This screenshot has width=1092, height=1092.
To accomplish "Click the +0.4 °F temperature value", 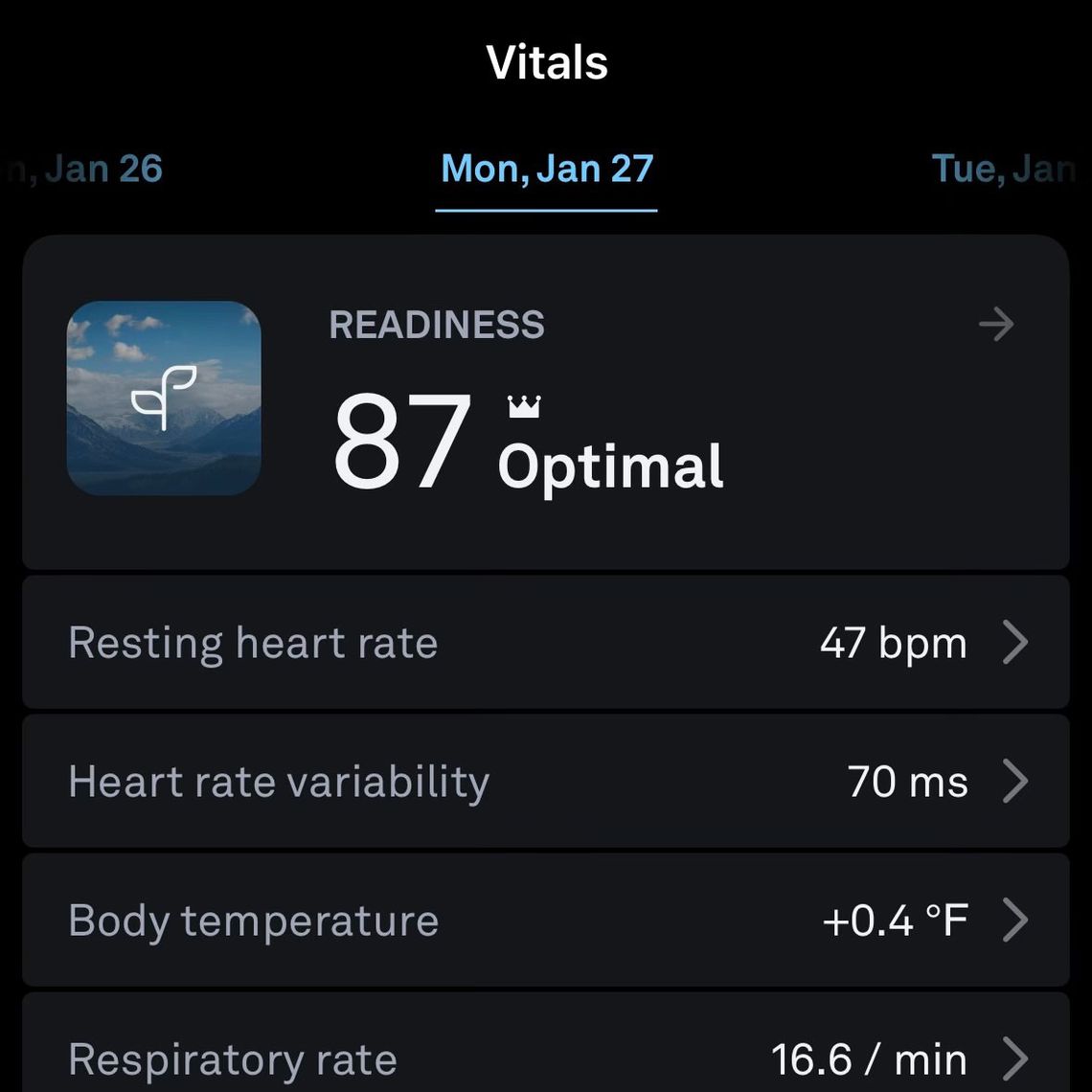I will 895,921.
